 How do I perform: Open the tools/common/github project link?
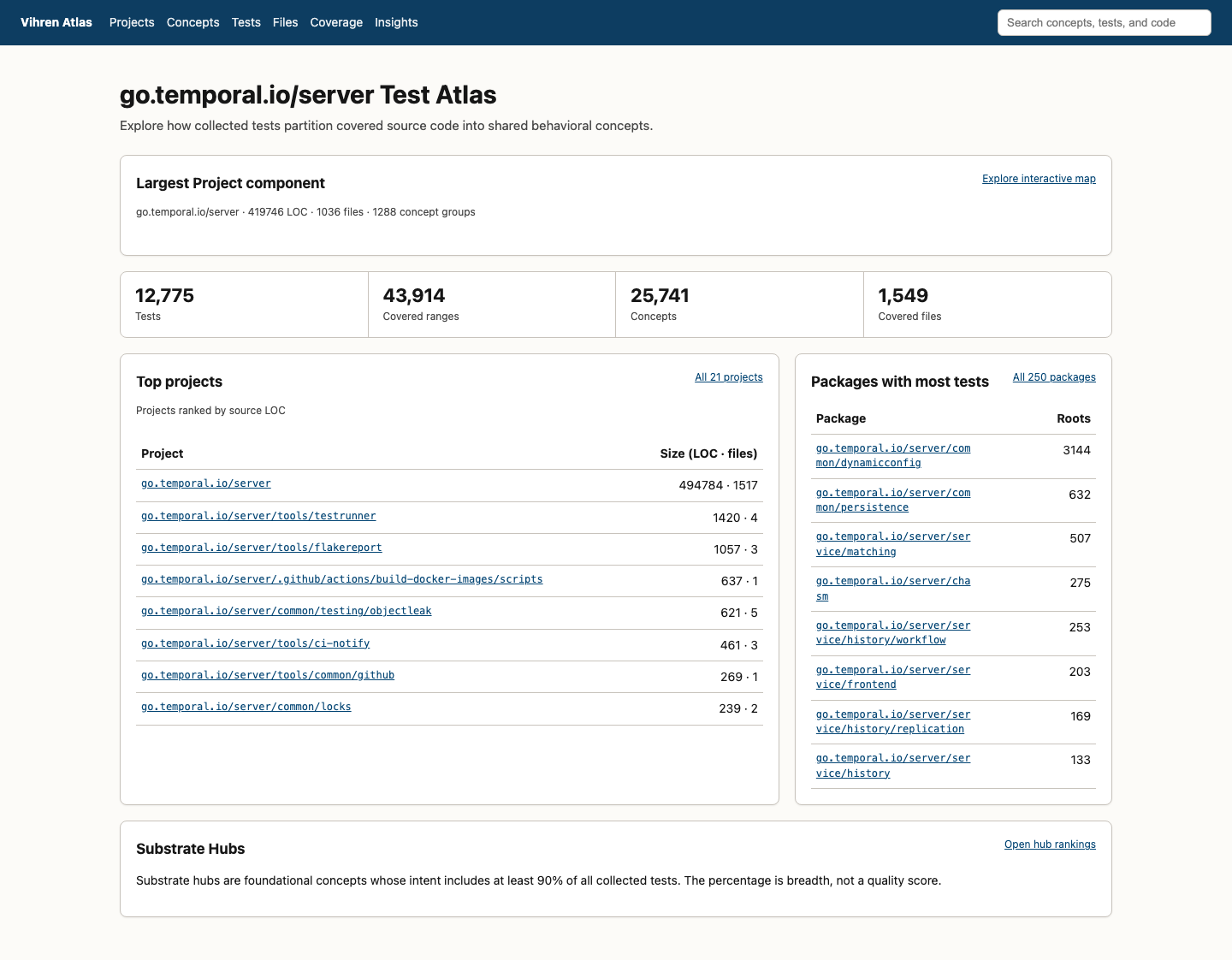(x=268, y=675)
